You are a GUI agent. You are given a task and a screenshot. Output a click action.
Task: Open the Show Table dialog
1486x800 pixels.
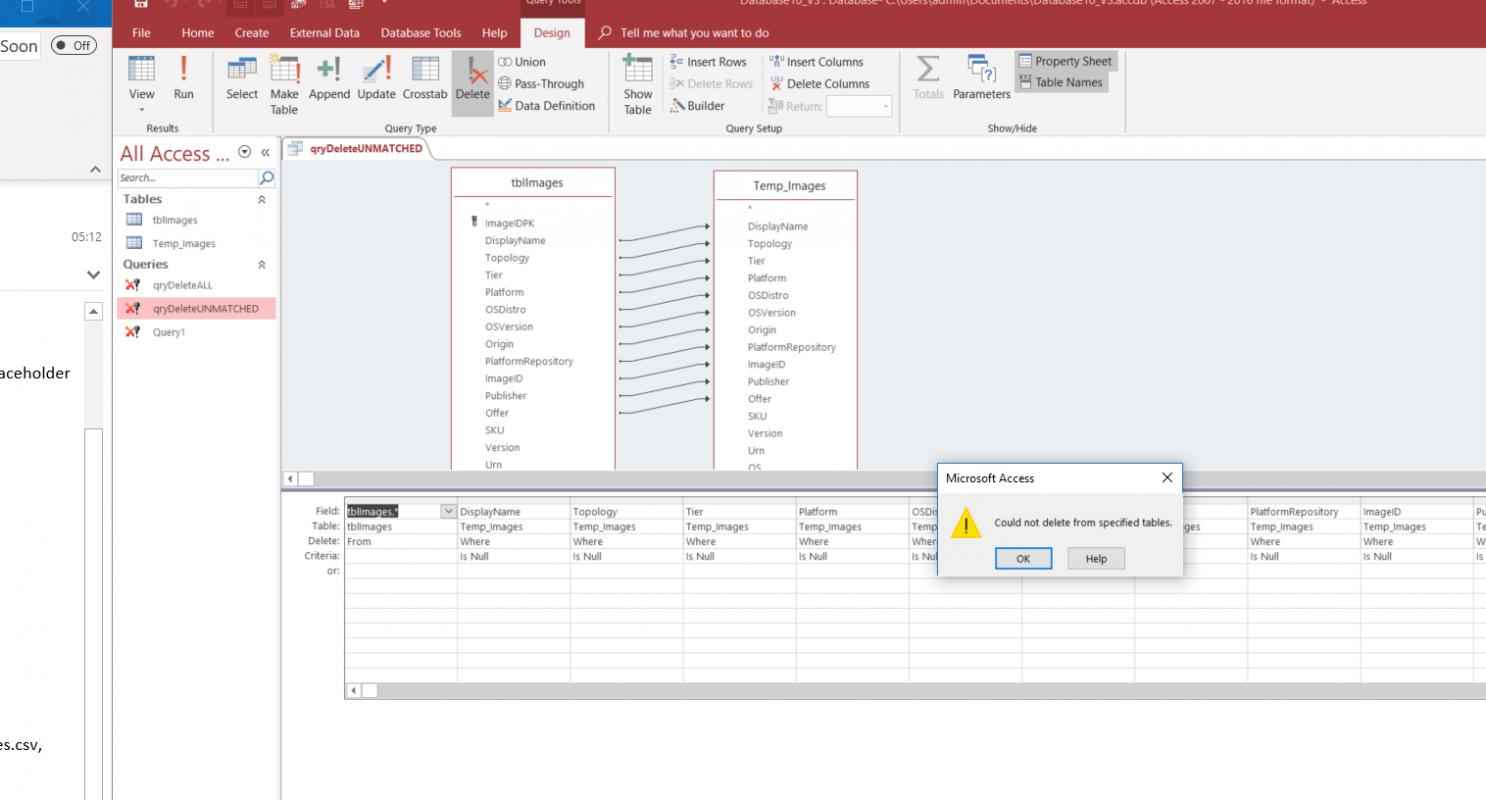637,80
